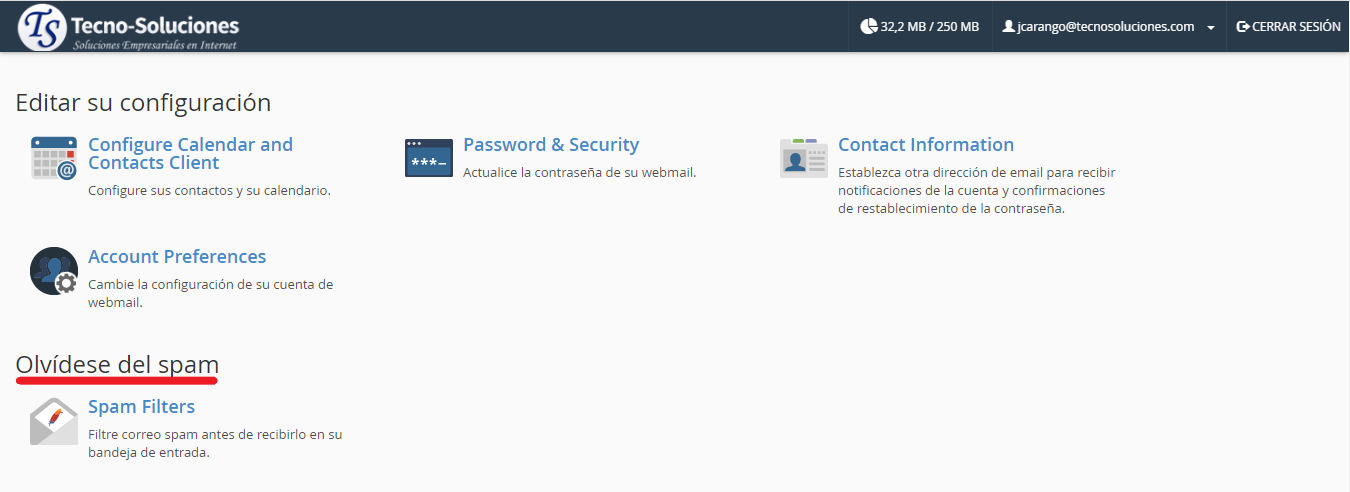Click the 32,2 MB / 250 MB usage text
Screen dimensions: 1350x492
point(930,27)
